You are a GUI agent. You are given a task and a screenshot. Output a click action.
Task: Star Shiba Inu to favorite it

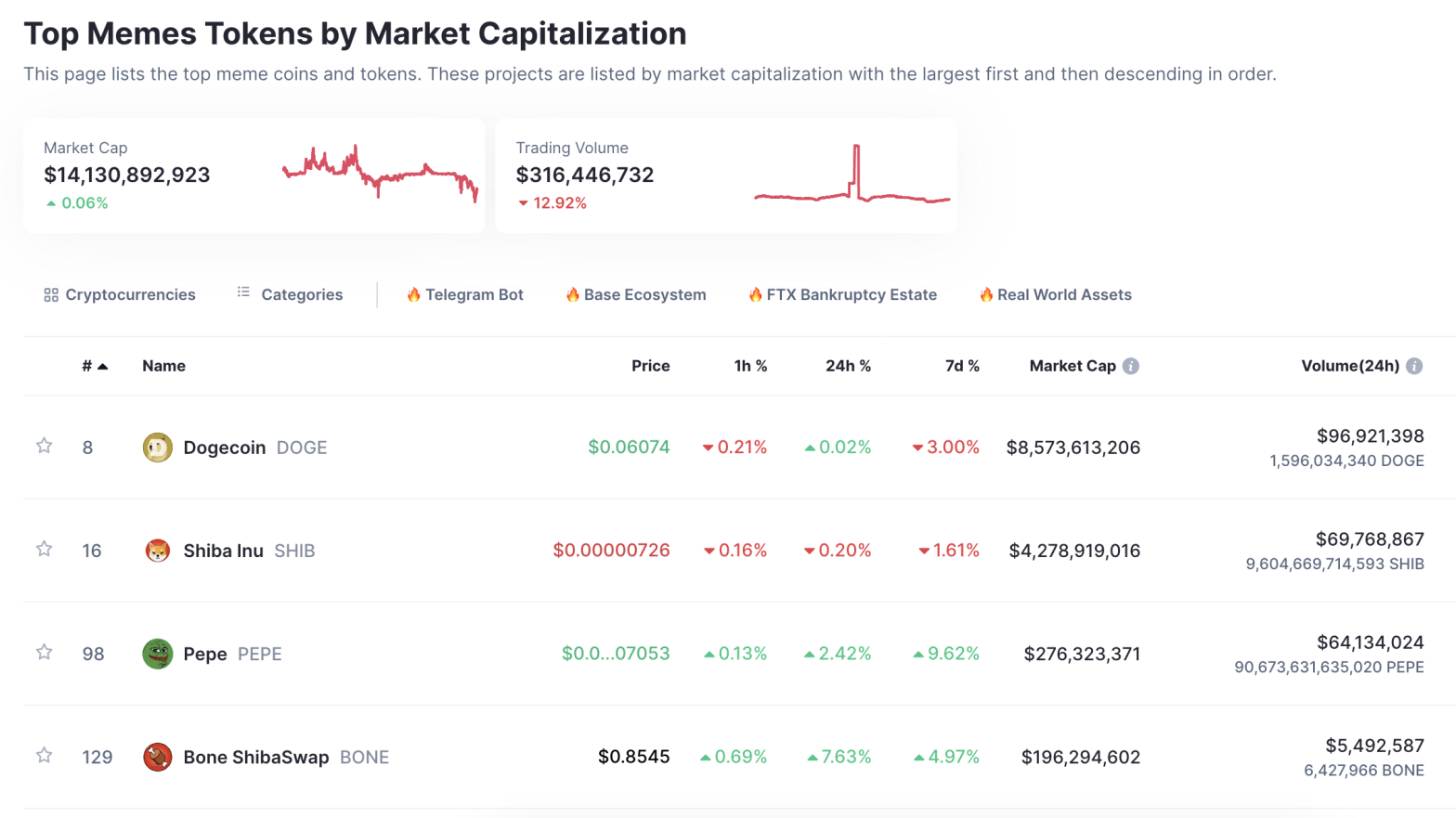[44, 550]
